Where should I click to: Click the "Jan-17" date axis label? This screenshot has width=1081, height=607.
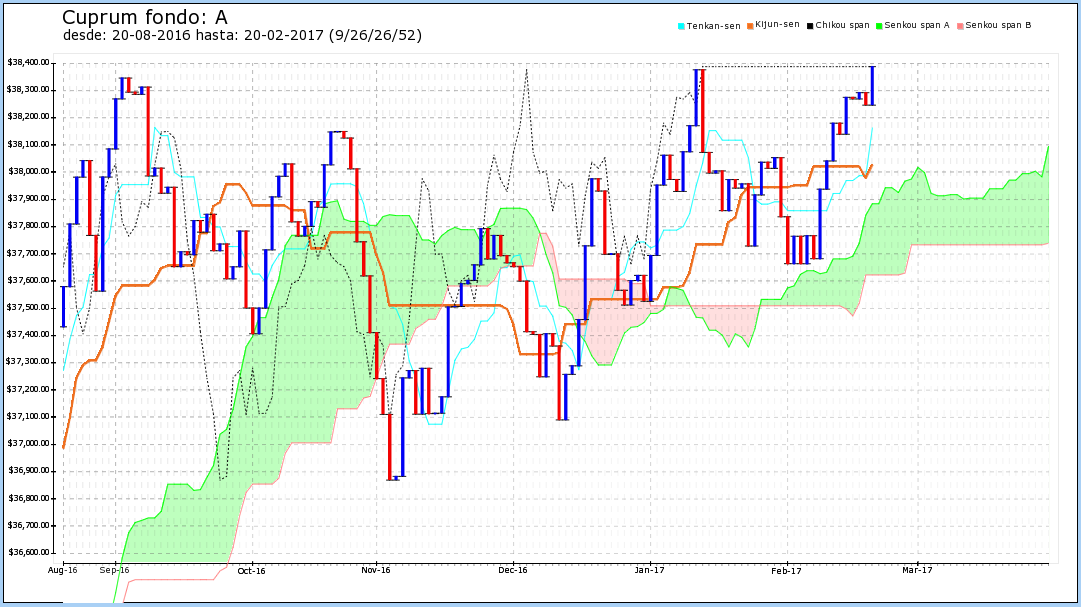649,570
